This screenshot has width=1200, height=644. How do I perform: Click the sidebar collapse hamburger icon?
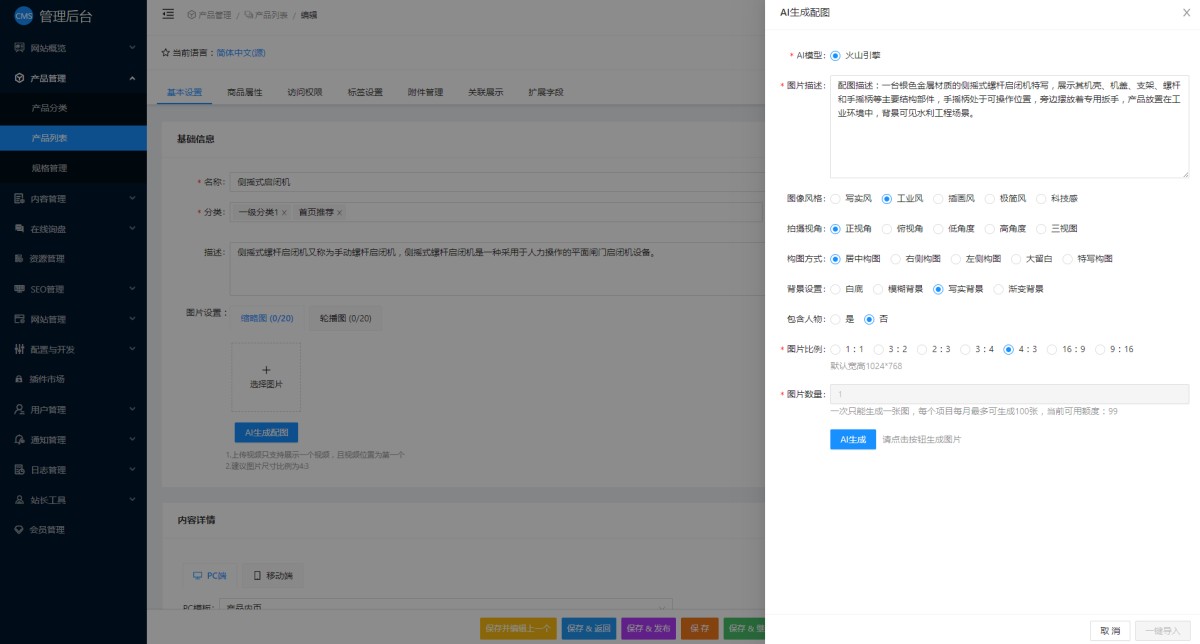167,14
